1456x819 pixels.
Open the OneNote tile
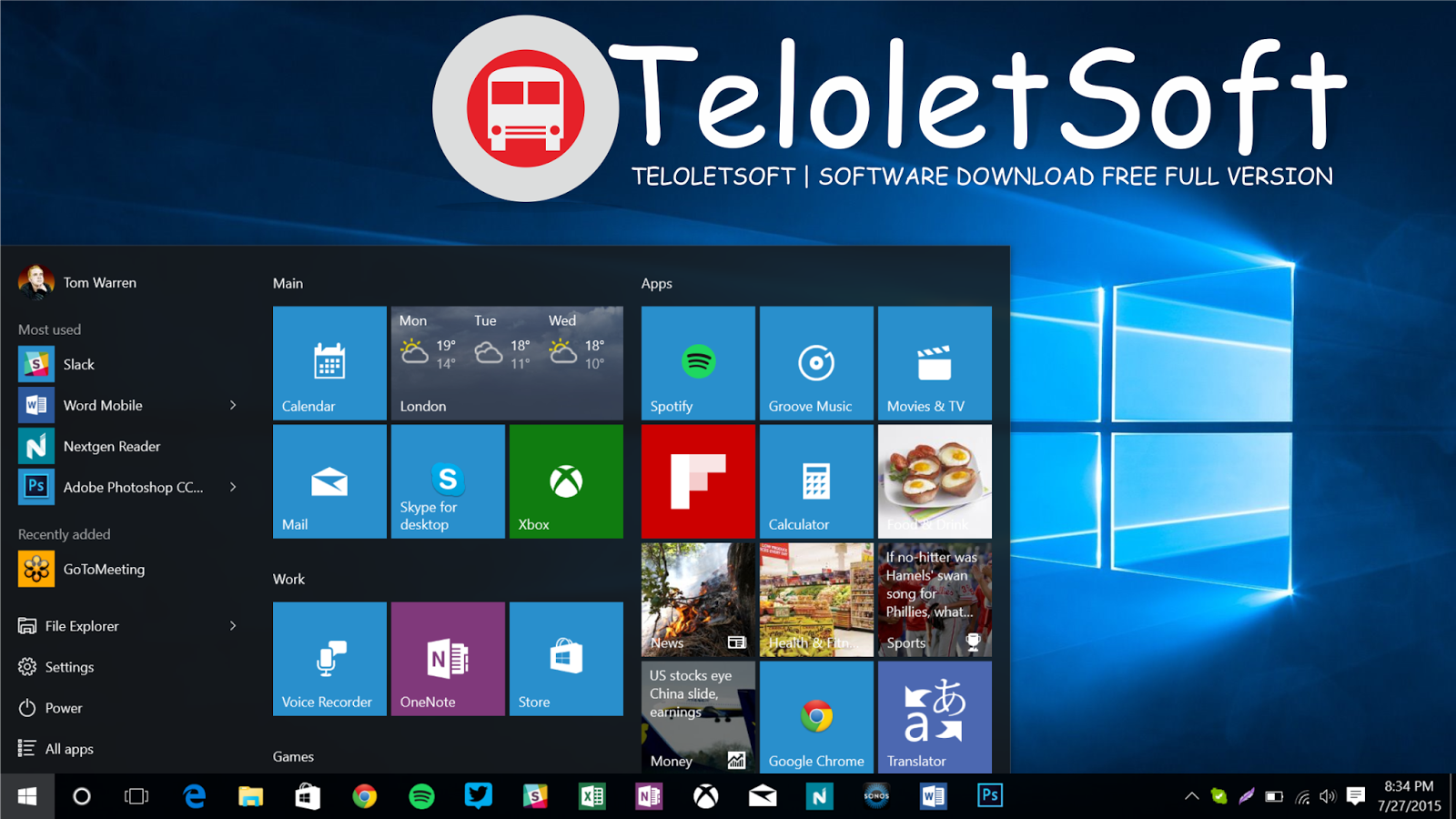(448, 659)
